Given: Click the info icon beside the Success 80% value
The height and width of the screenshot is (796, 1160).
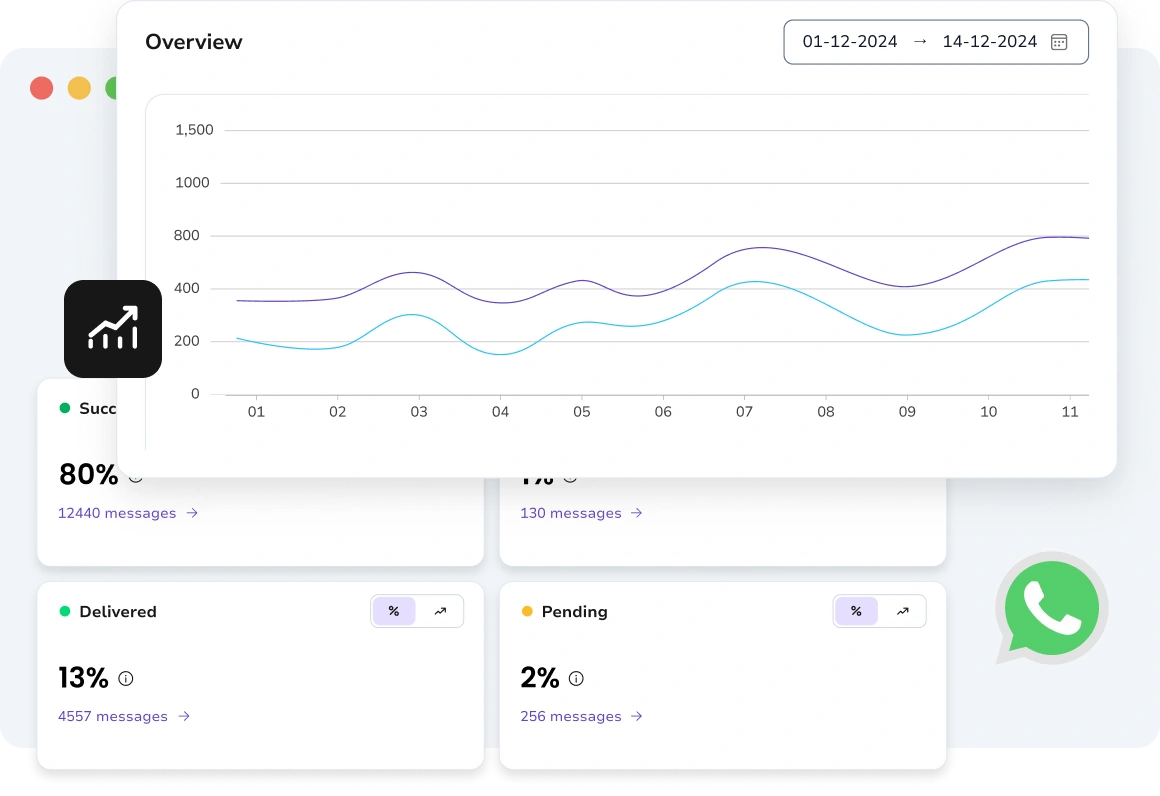Looking at the screenshot, I should [135, 477].
